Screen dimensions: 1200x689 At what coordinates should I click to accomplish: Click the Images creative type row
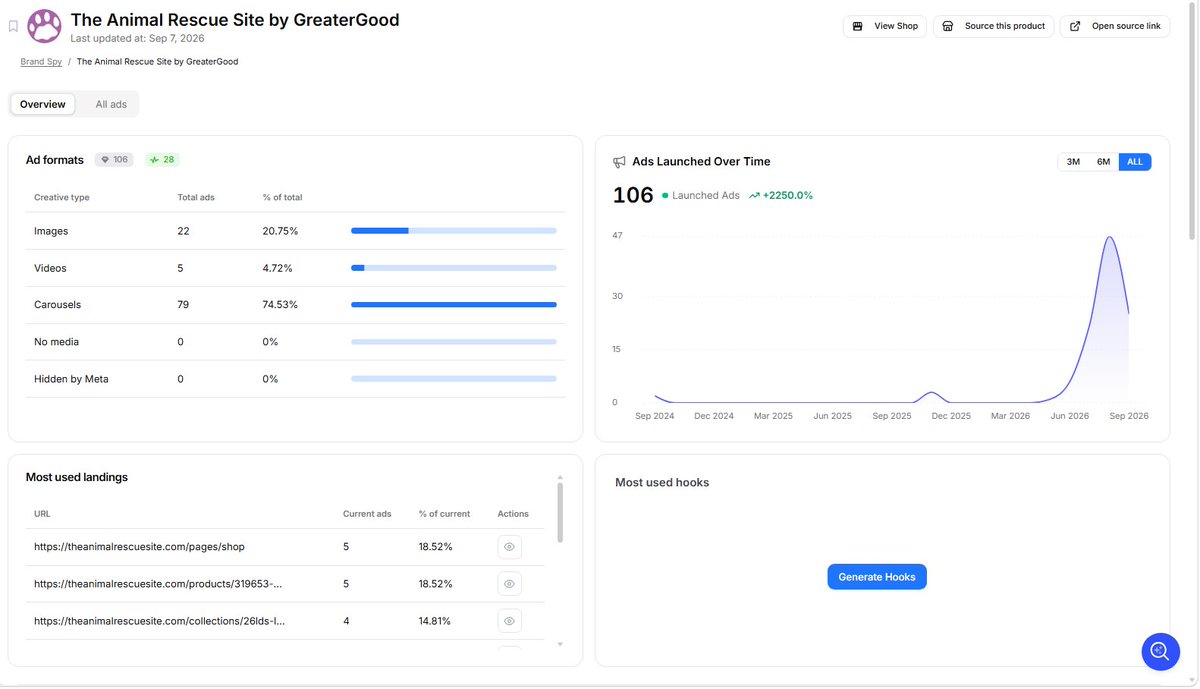295,231
